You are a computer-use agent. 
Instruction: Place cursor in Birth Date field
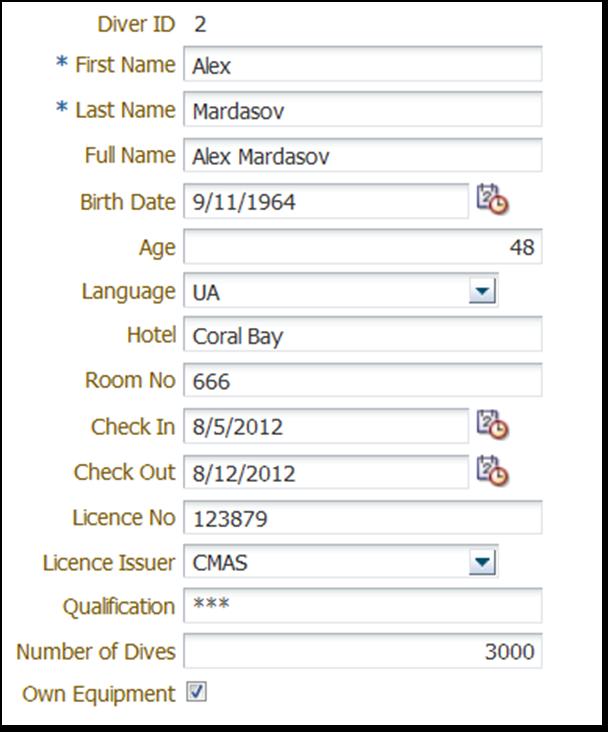pos(326,201)
